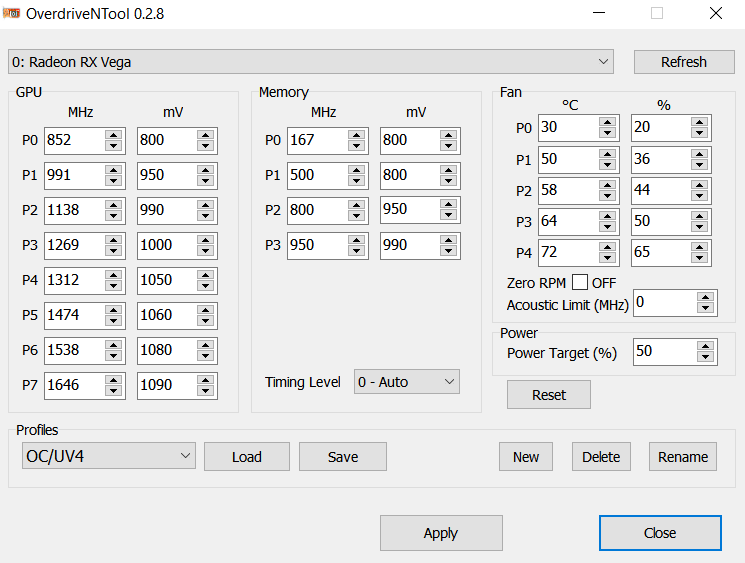This screenshot has height=563, width=745.
Task: Save the current profile
Action: 343,457
